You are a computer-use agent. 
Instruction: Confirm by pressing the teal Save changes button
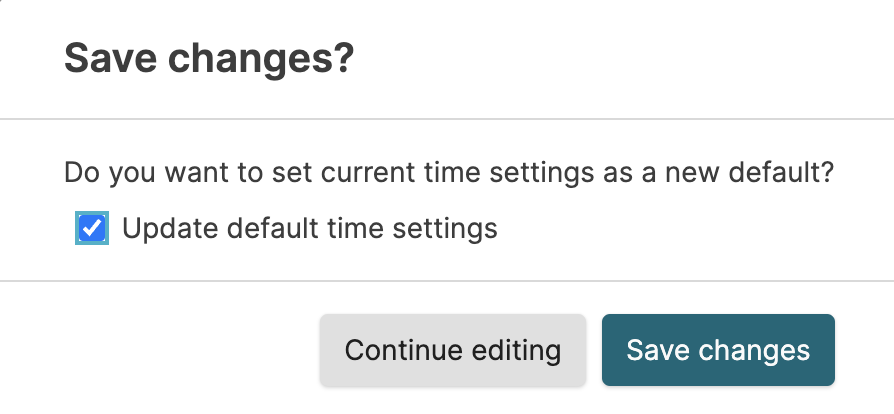(x=717, y=350)
